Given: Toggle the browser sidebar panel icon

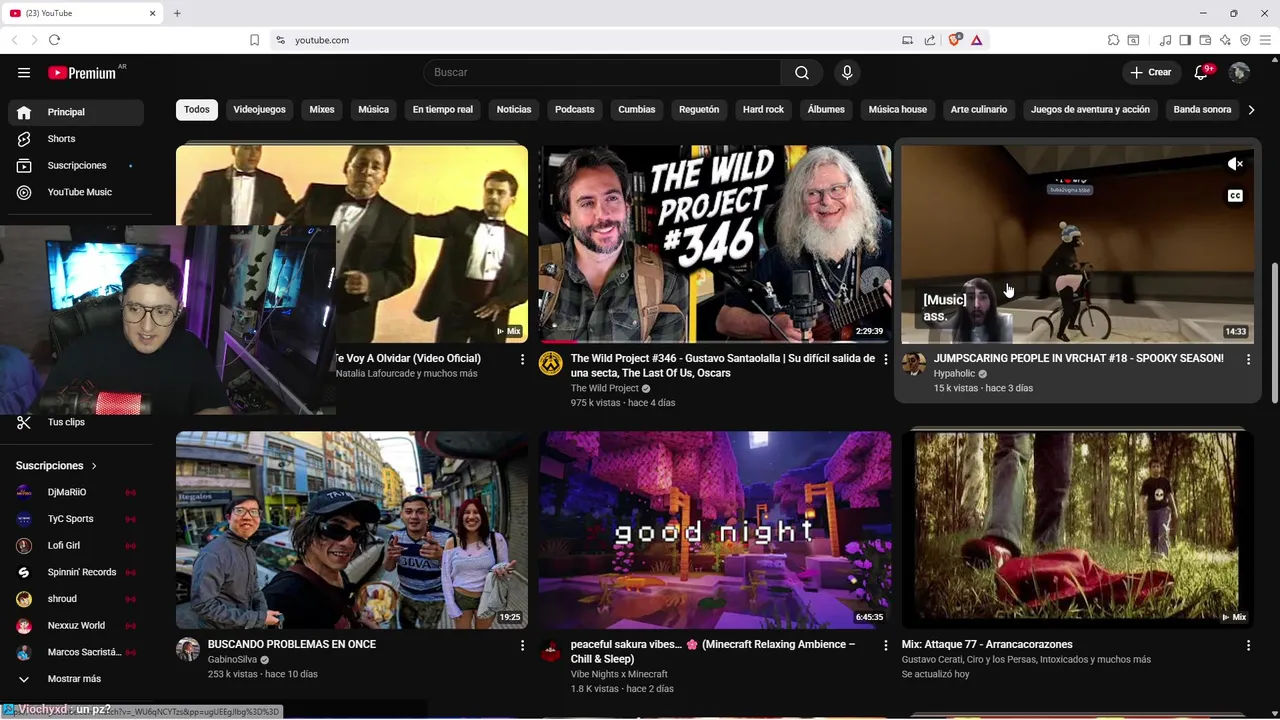Looking at the screenshot, I should click(x=1185, y=40).
